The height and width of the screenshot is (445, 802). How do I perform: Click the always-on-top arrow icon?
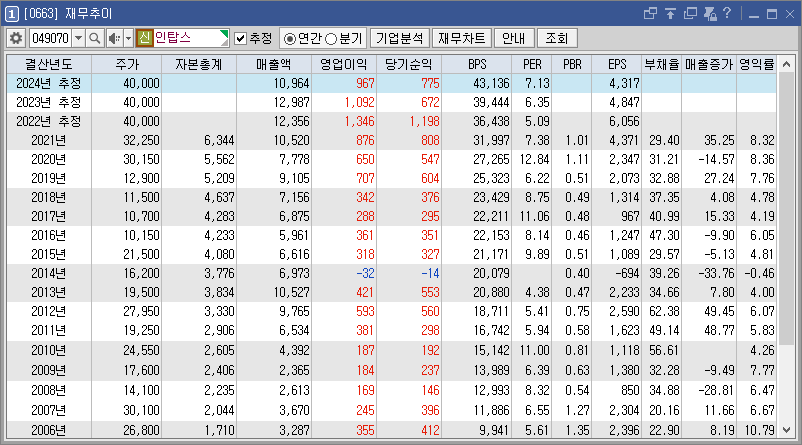point(670,13)
